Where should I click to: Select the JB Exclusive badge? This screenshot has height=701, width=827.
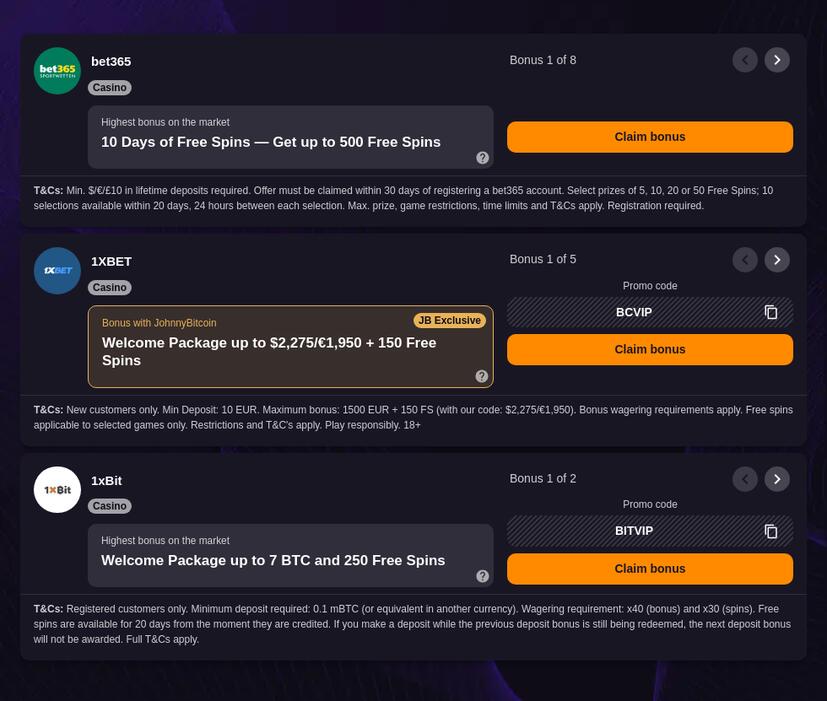[450, 320]
